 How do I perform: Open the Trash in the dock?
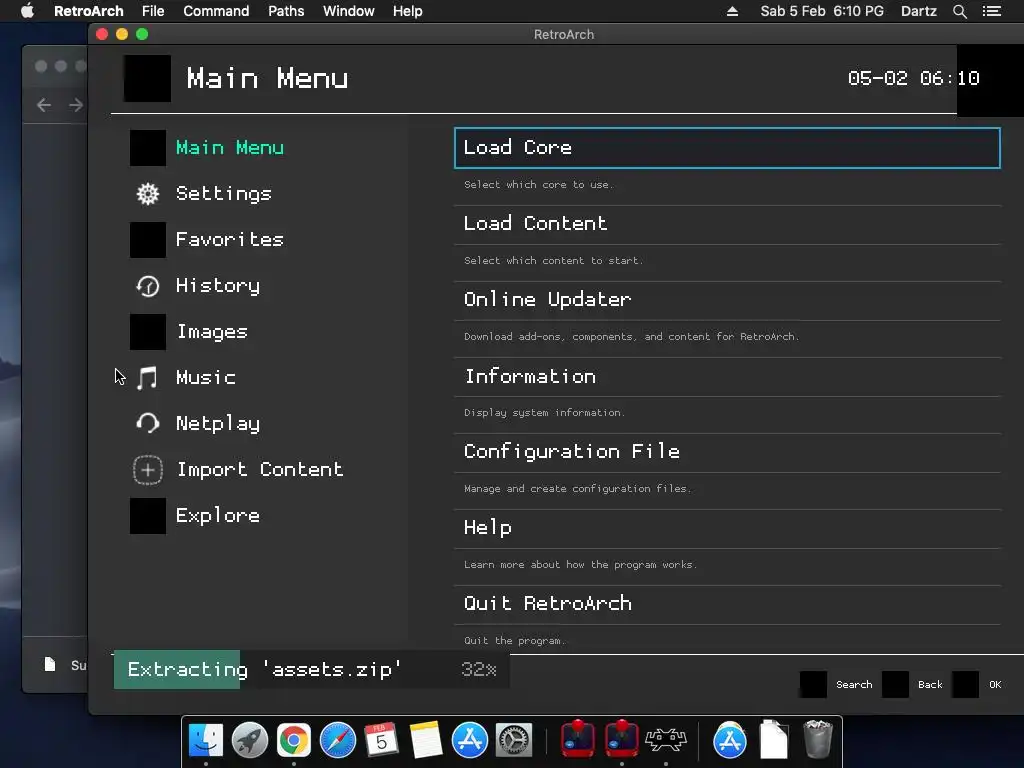click(818, 739)
